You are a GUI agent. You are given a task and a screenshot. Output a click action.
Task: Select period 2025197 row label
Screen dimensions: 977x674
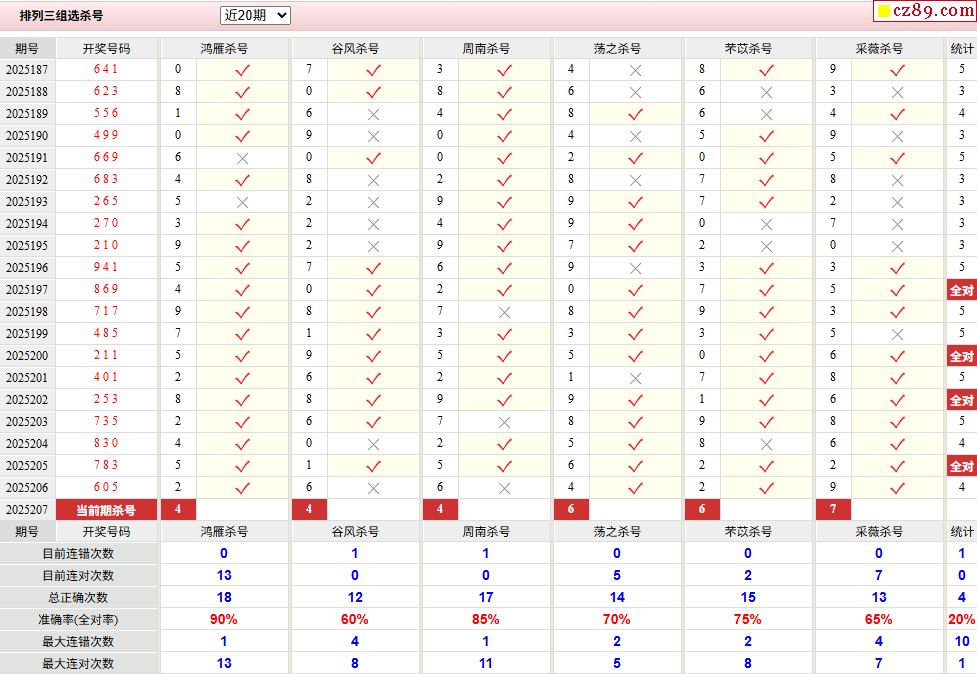click(x=27, y=290)
